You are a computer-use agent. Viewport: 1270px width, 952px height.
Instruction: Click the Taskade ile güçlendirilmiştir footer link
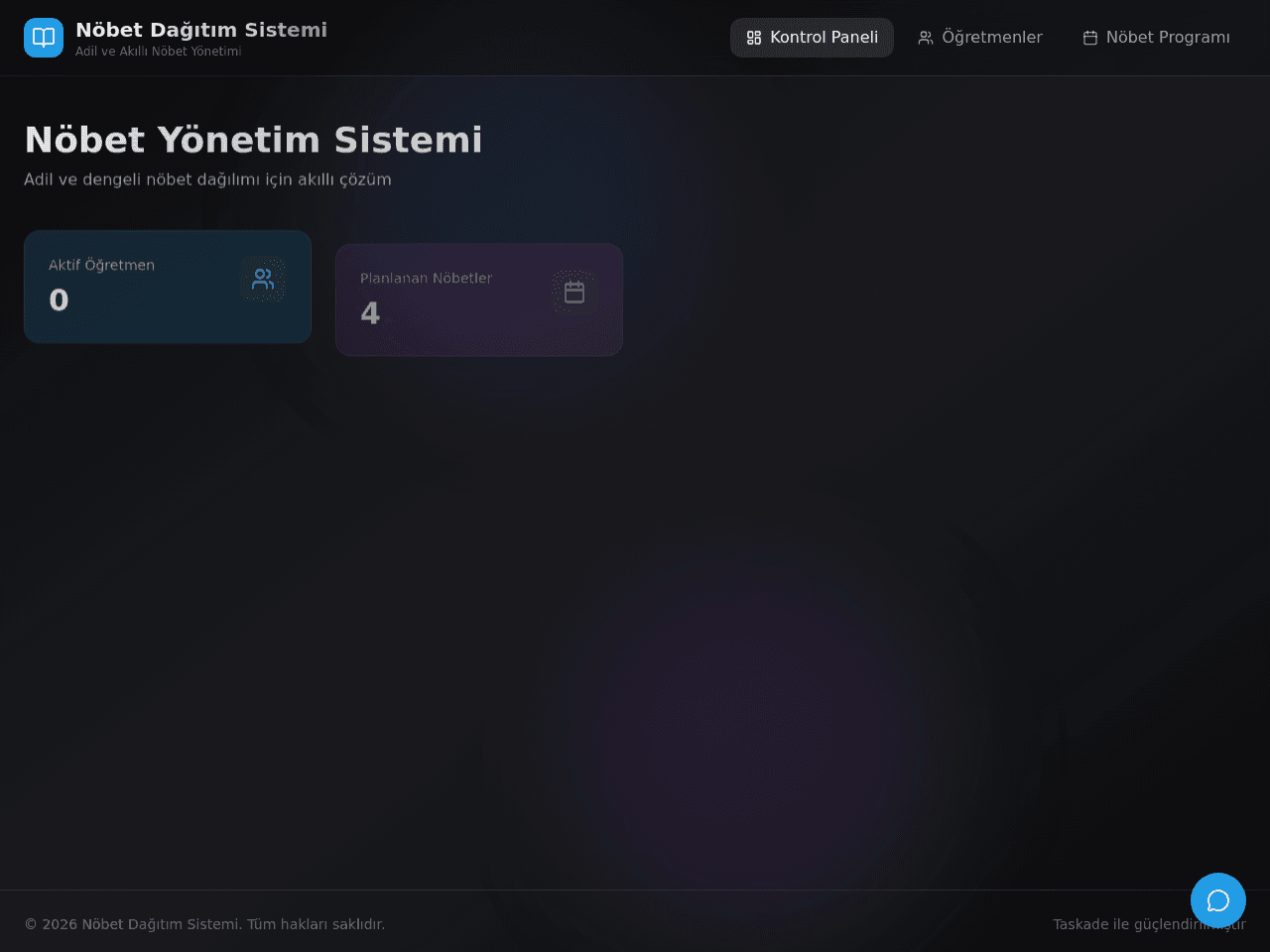pyautogui.click(x=1149, y=924)
